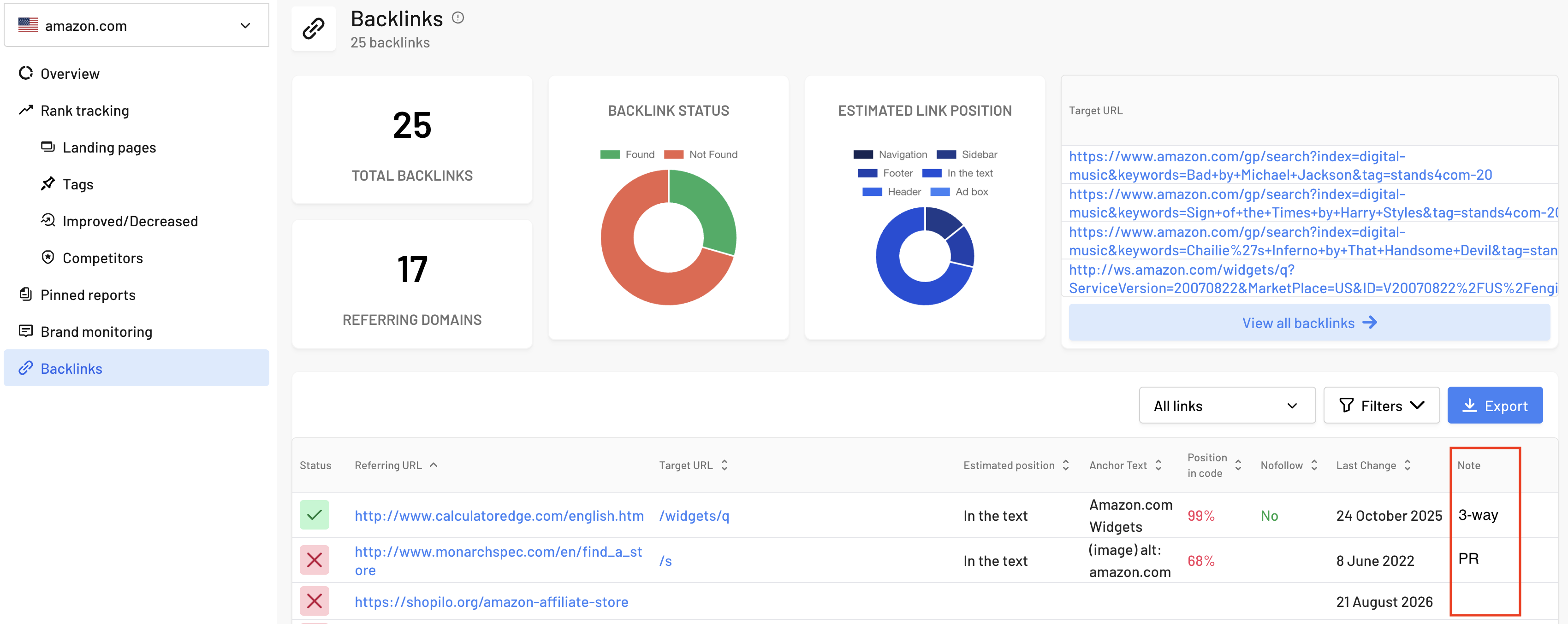Click the info icon next to Backlinks heading
The width and height of the screenshot is (1568, 624).
[x=458, y=18]
